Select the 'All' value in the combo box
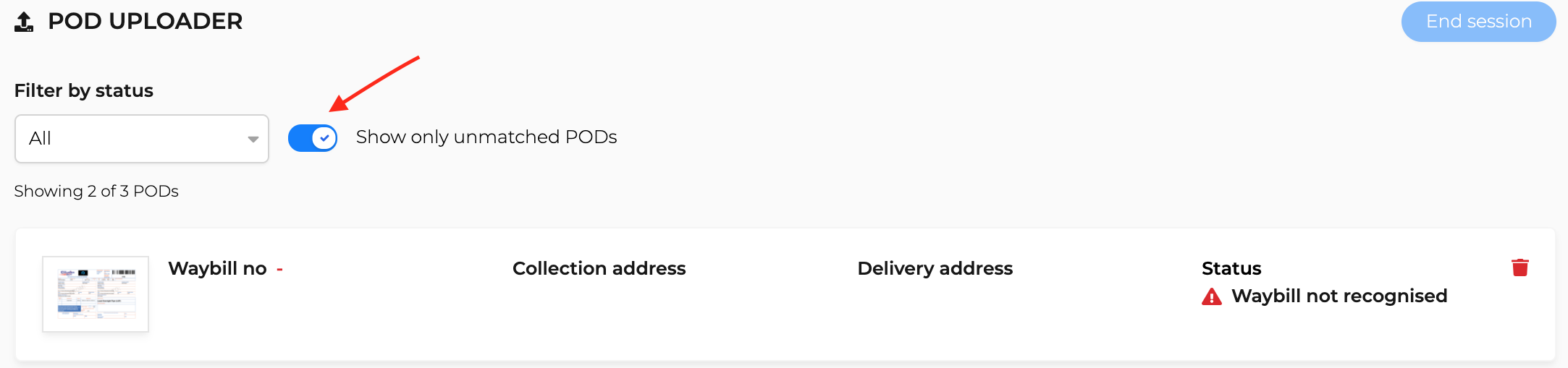 tap(41, 138)
